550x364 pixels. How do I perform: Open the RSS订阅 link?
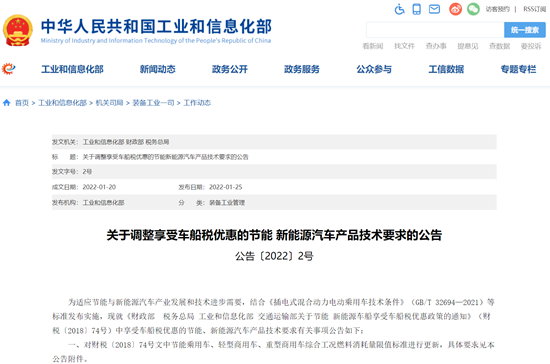tap(535, 9)
